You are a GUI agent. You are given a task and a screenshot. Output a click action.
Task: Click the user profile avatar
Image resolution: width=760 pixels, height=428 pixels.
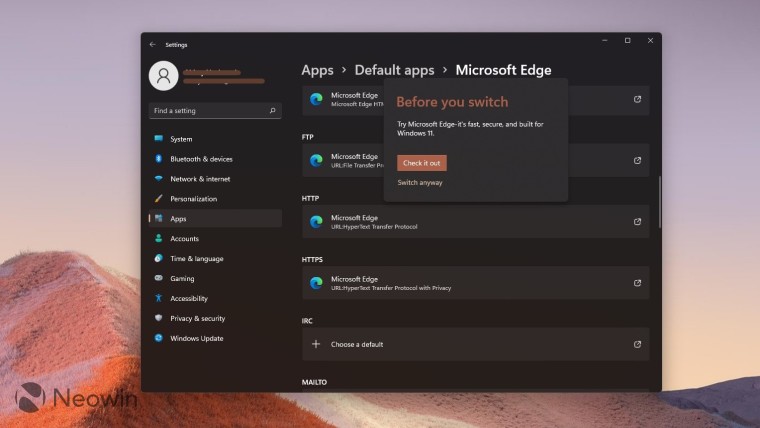click(x=163, y=76)
